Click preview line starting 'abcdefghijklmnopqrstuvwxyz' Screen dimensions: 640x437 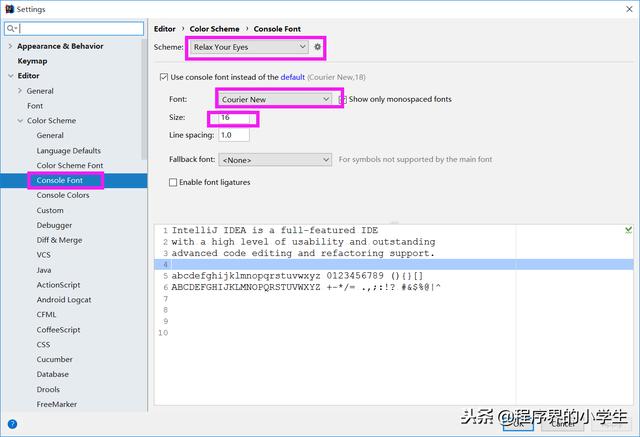[x=297, y=276]
